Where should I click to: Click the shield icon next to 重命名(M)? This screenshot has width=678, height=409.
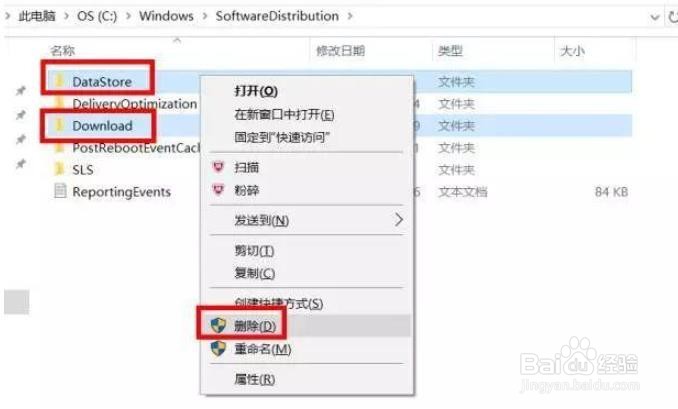point(218,348)
